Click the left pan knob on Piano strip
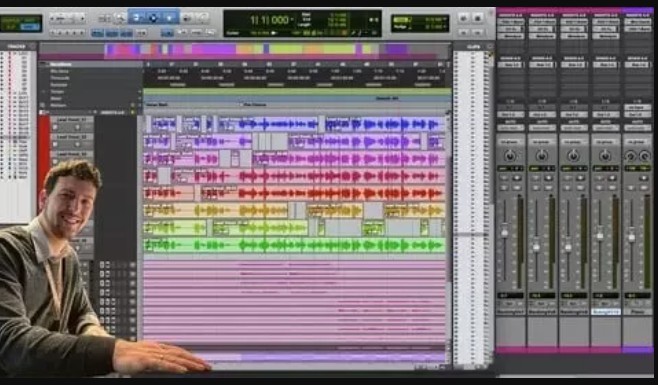 point(630,157)
